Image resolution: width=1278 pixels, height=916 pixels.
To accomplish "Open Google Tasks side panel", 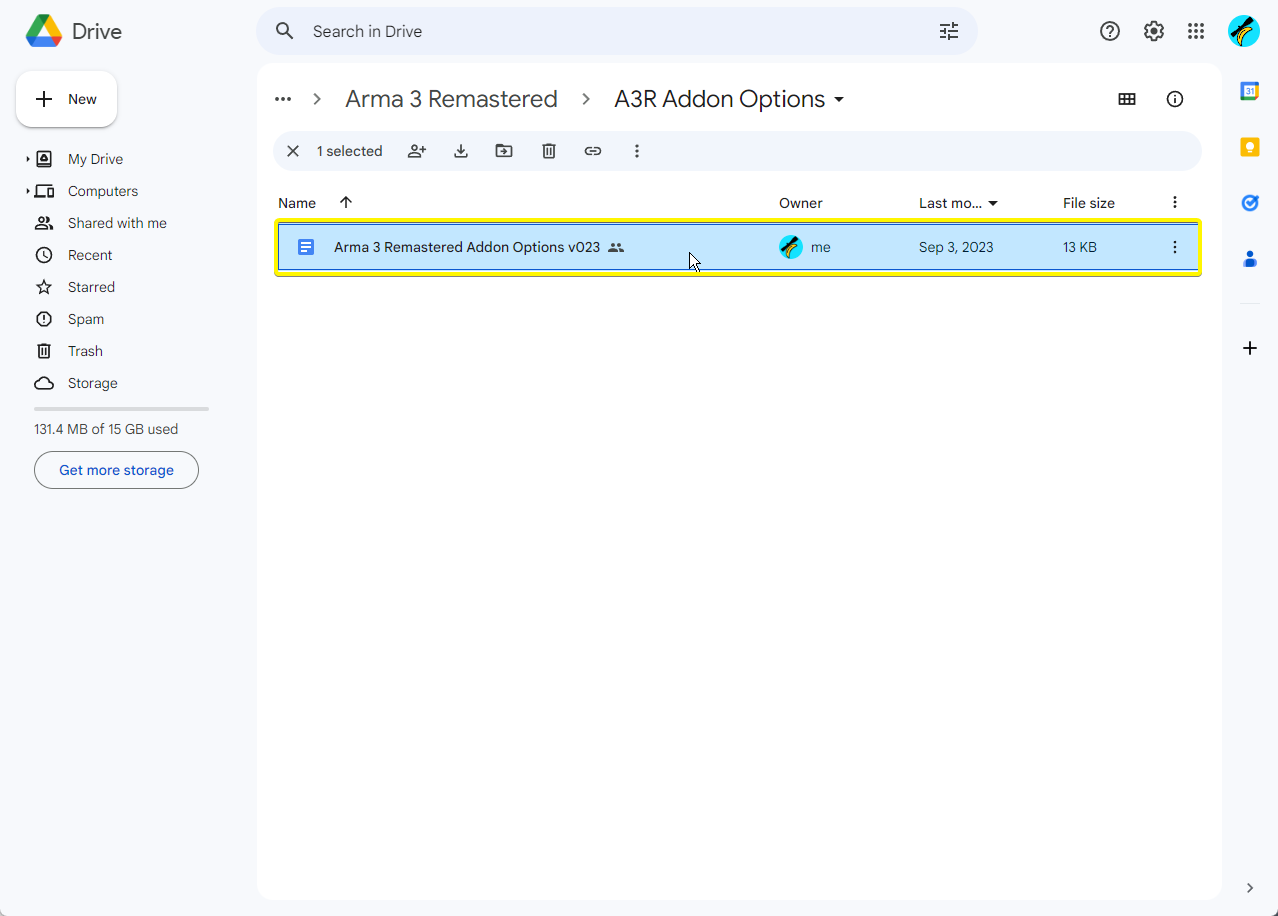I will [1250, 203].
